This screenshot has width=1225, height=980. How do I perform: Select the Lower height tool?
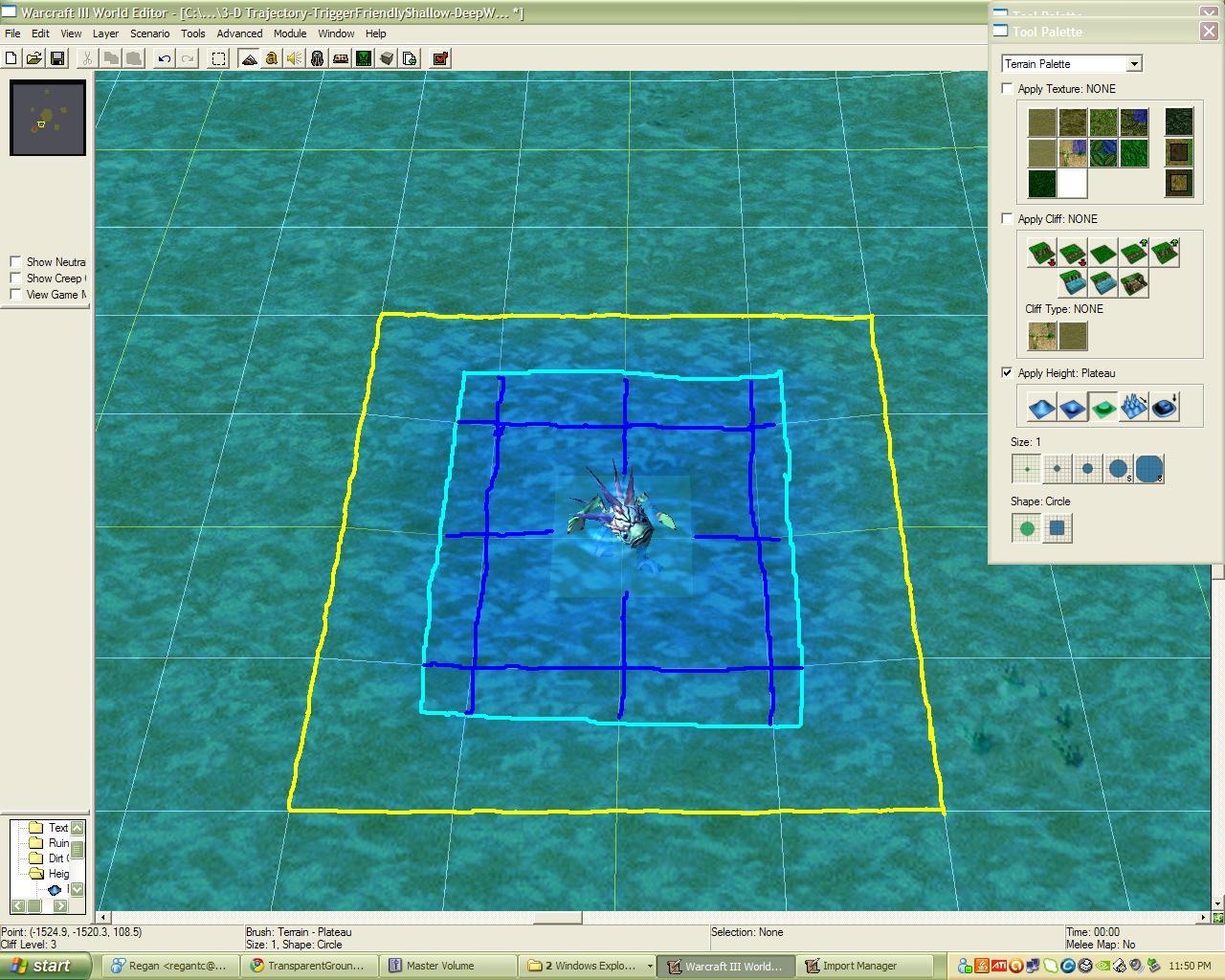pos(1072,408)
